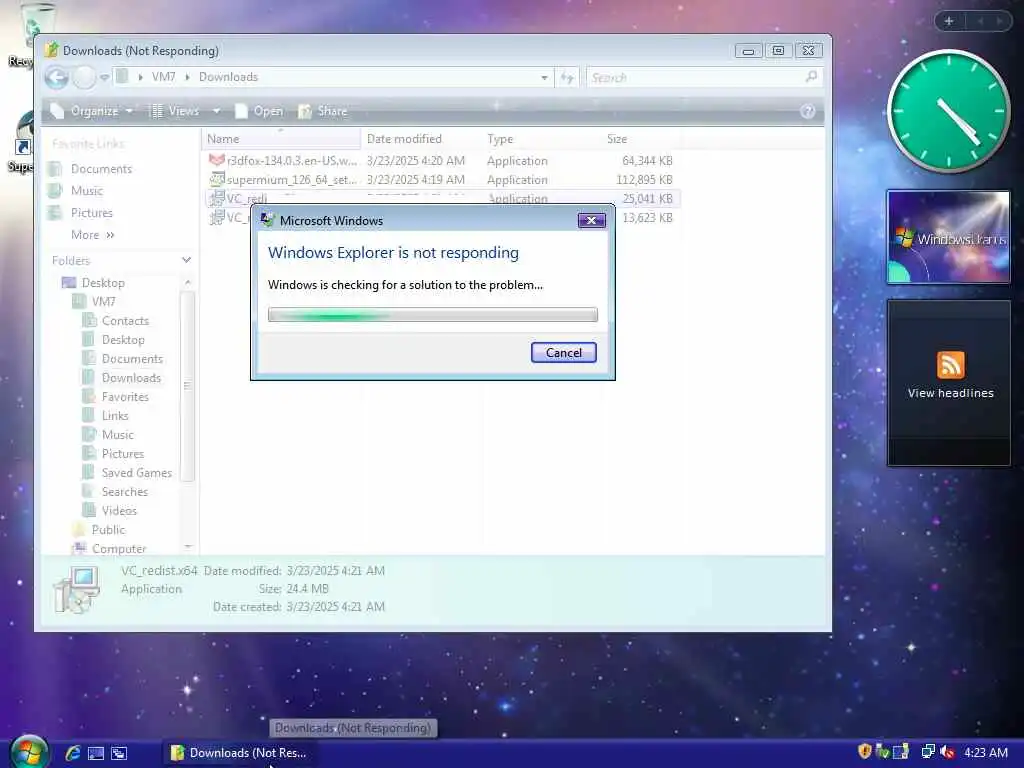The width and height of the screenshot is (1024, 768).
Task: Click the security shield tray icon
Action: [865, 751]
